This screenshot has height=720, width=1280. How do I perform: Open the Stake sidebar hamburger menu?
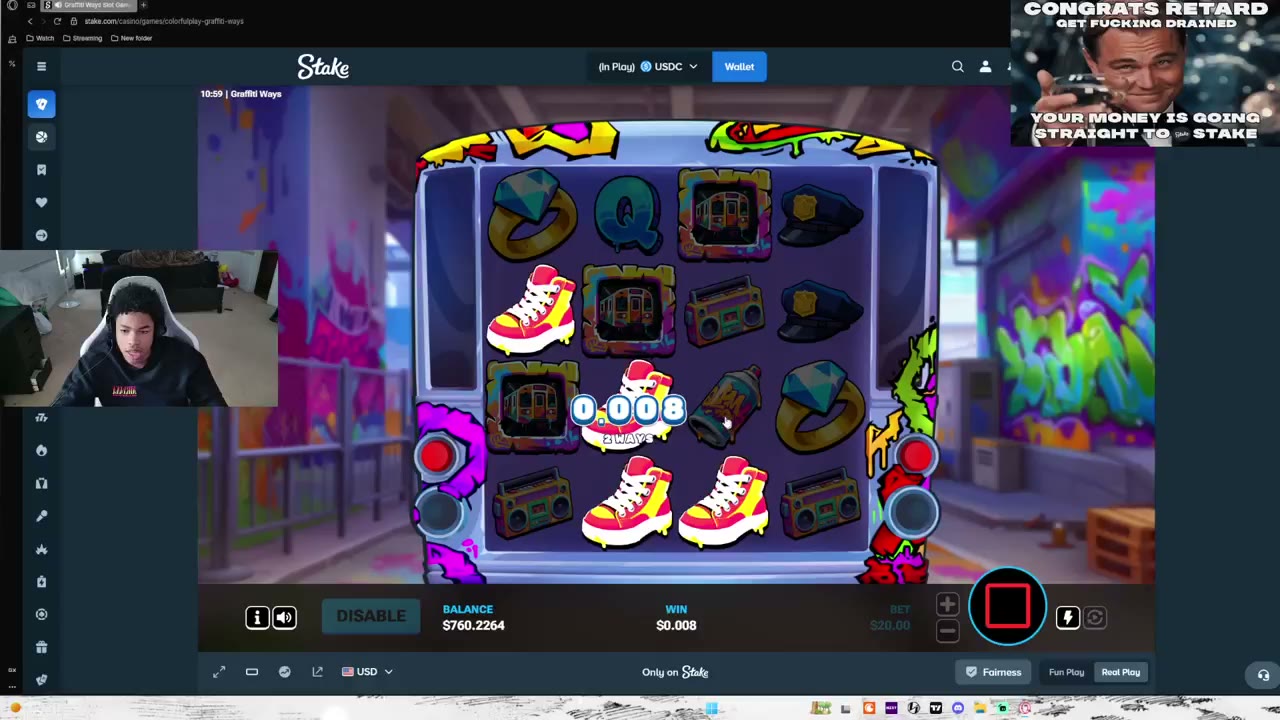41,66
